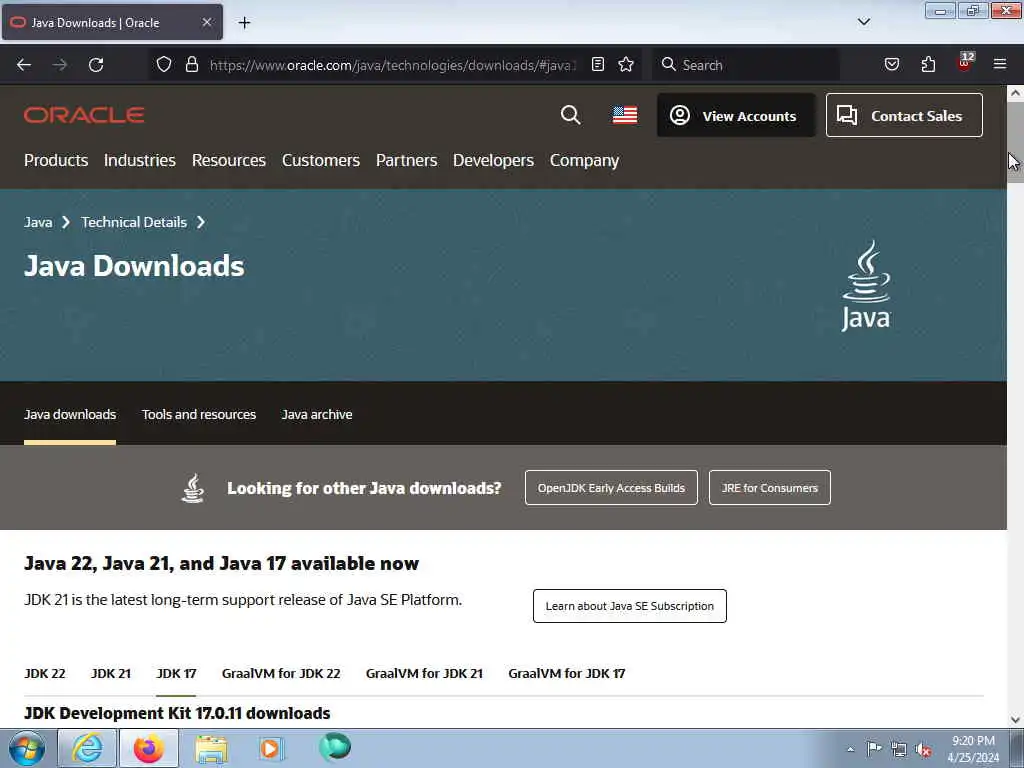1024x768 pixels.
Task: Click the forward navigation arrow
Action: (x=59, y=65)
